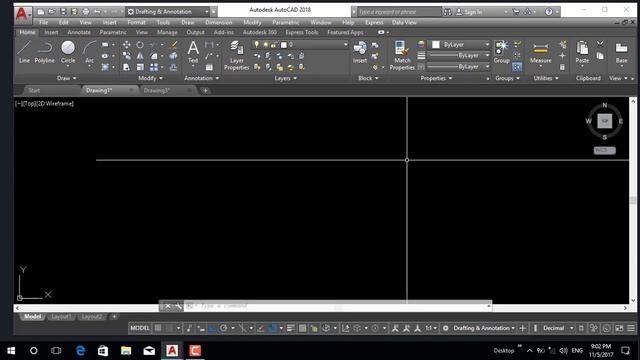
Task: Add a new drawing tab with plus
Action: click(x=205, y=90)
